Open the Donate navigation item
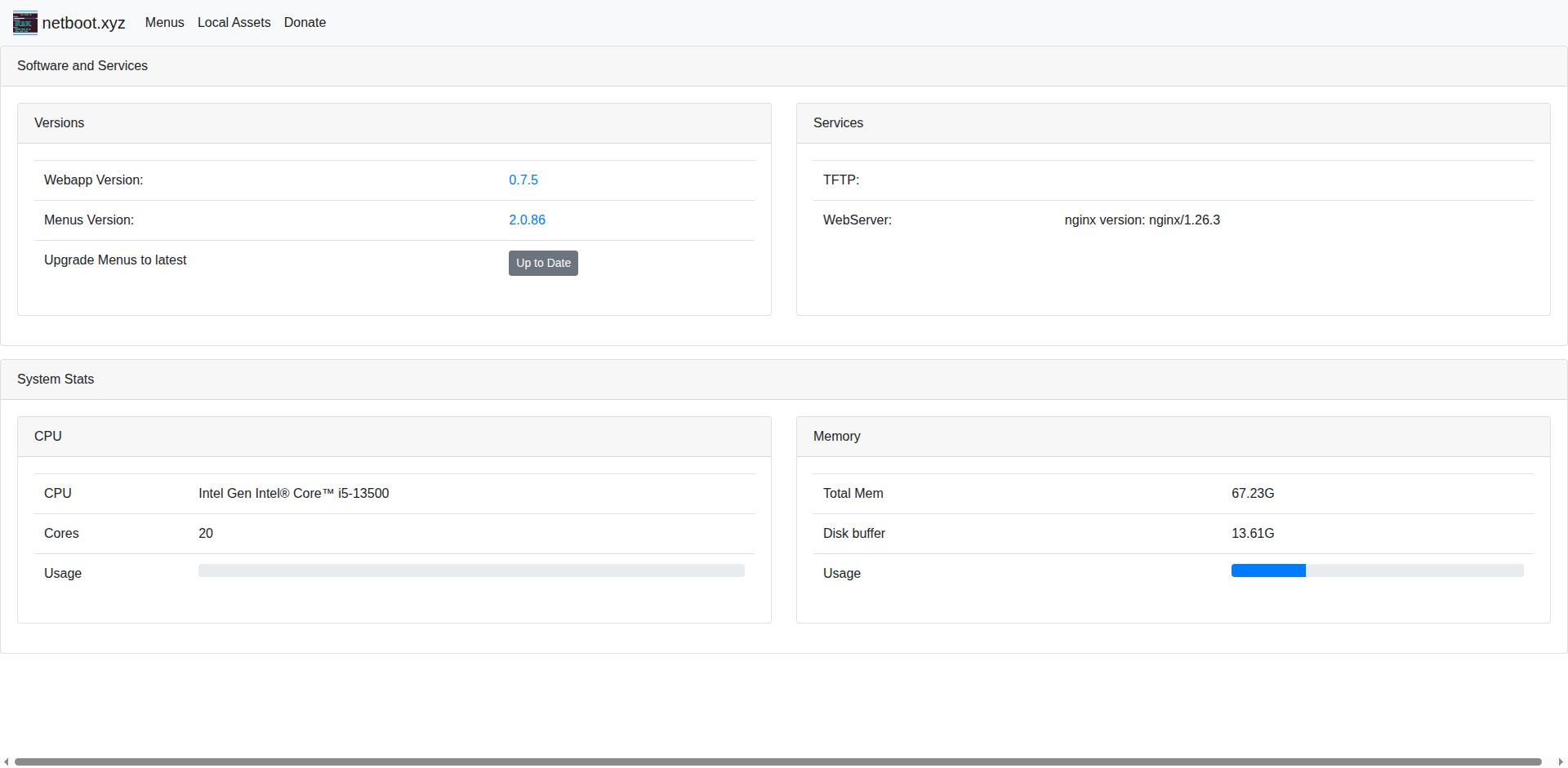 pos(305,23)
